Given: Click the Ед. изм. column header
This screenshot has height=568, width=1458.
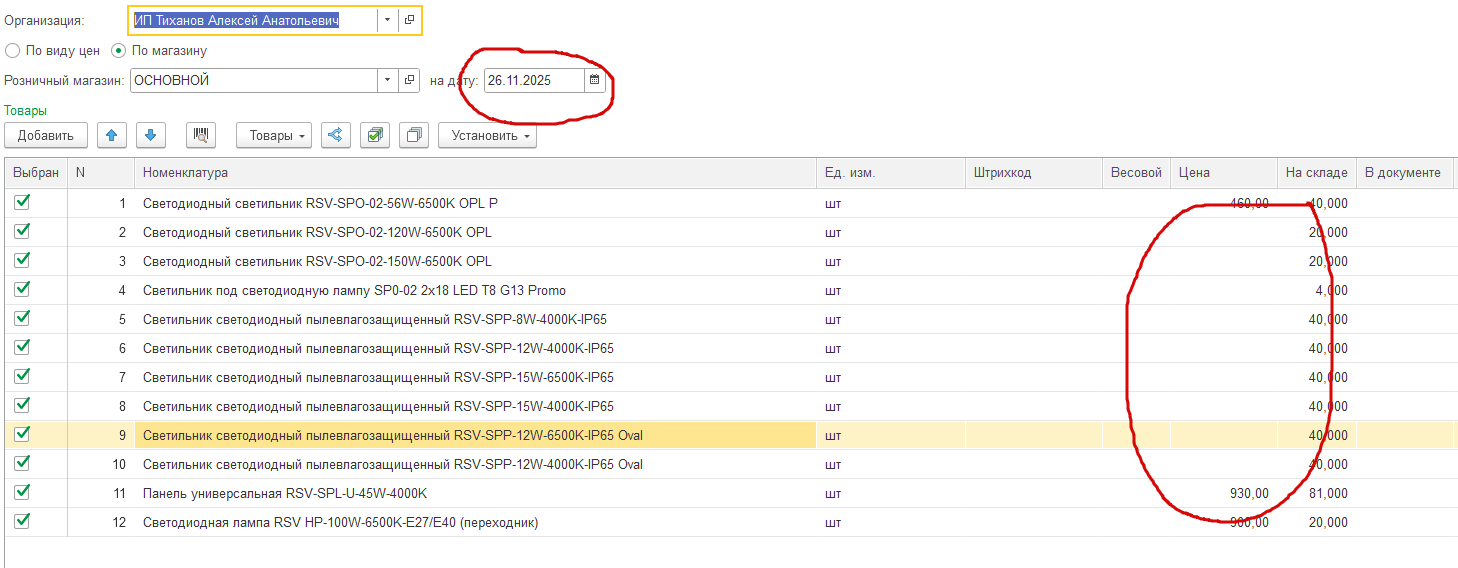Looking at the screenshot, I should (891, 173).
